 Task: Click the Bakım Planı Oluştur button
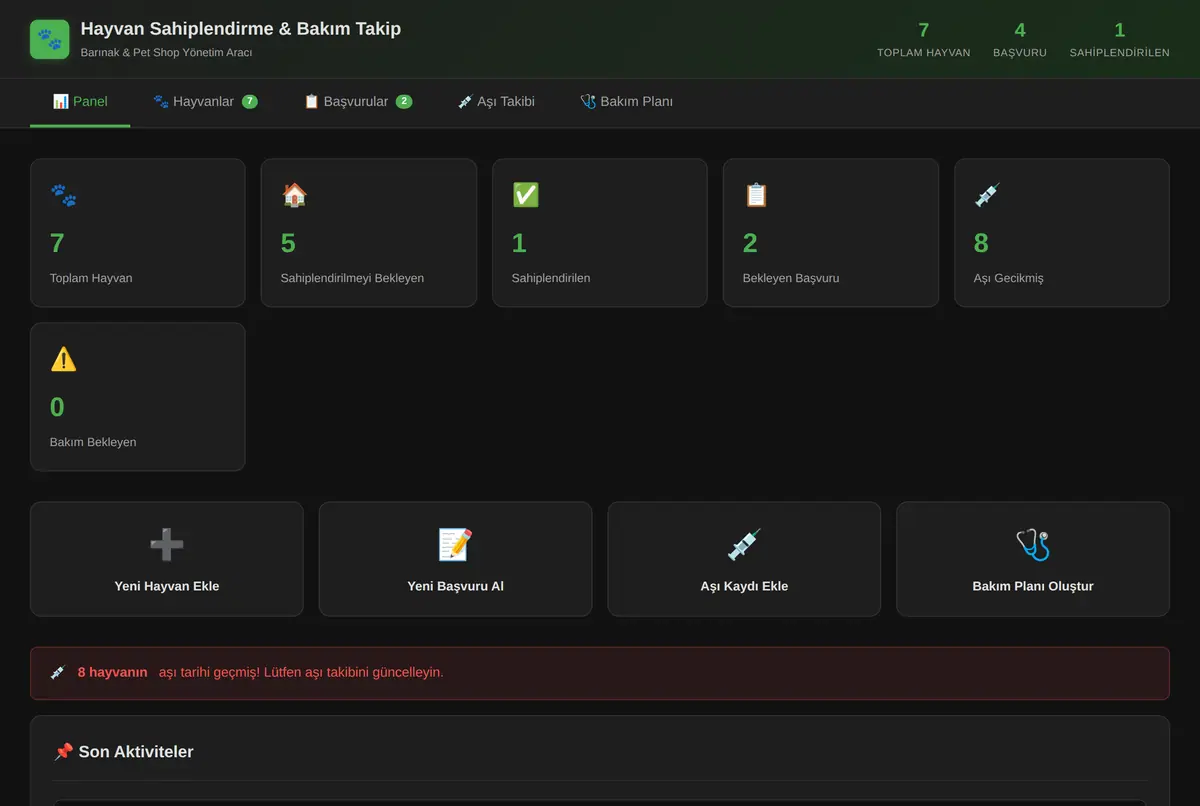(1033, 559)
